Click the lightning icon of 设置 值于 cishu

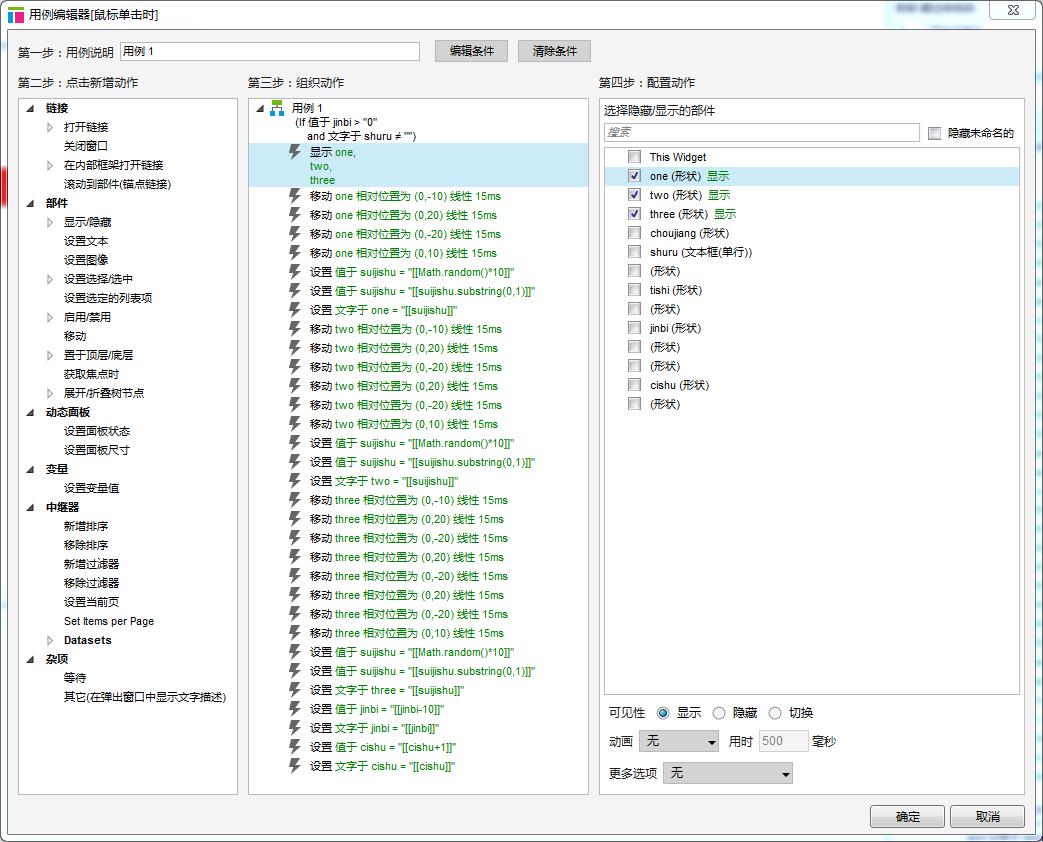(x=295, y=747)
